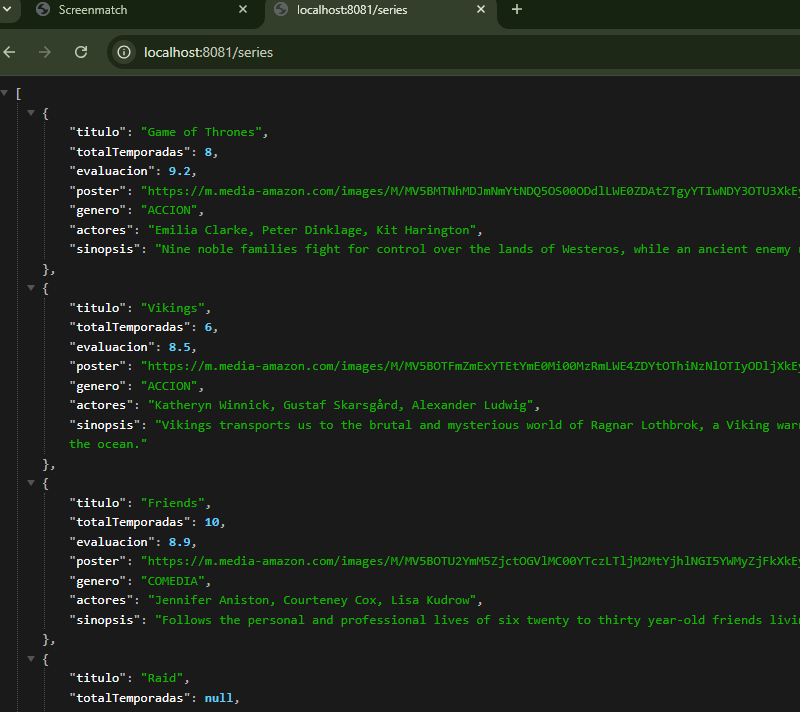Screen dimensions: 800x712
Task: Click totalTemporadas value 6
Action: coord(208,327)
